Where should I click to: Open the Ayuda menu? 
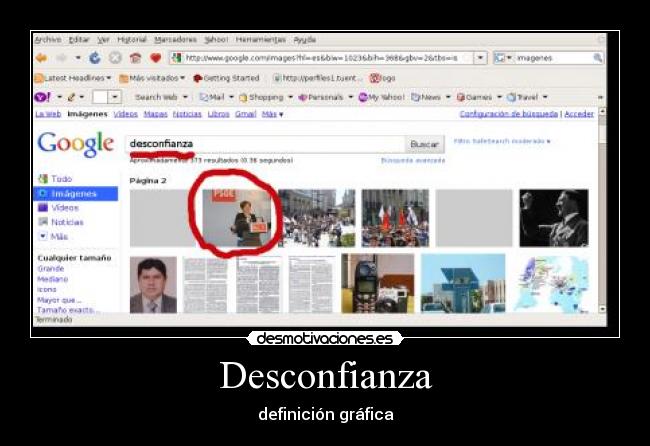305,40
